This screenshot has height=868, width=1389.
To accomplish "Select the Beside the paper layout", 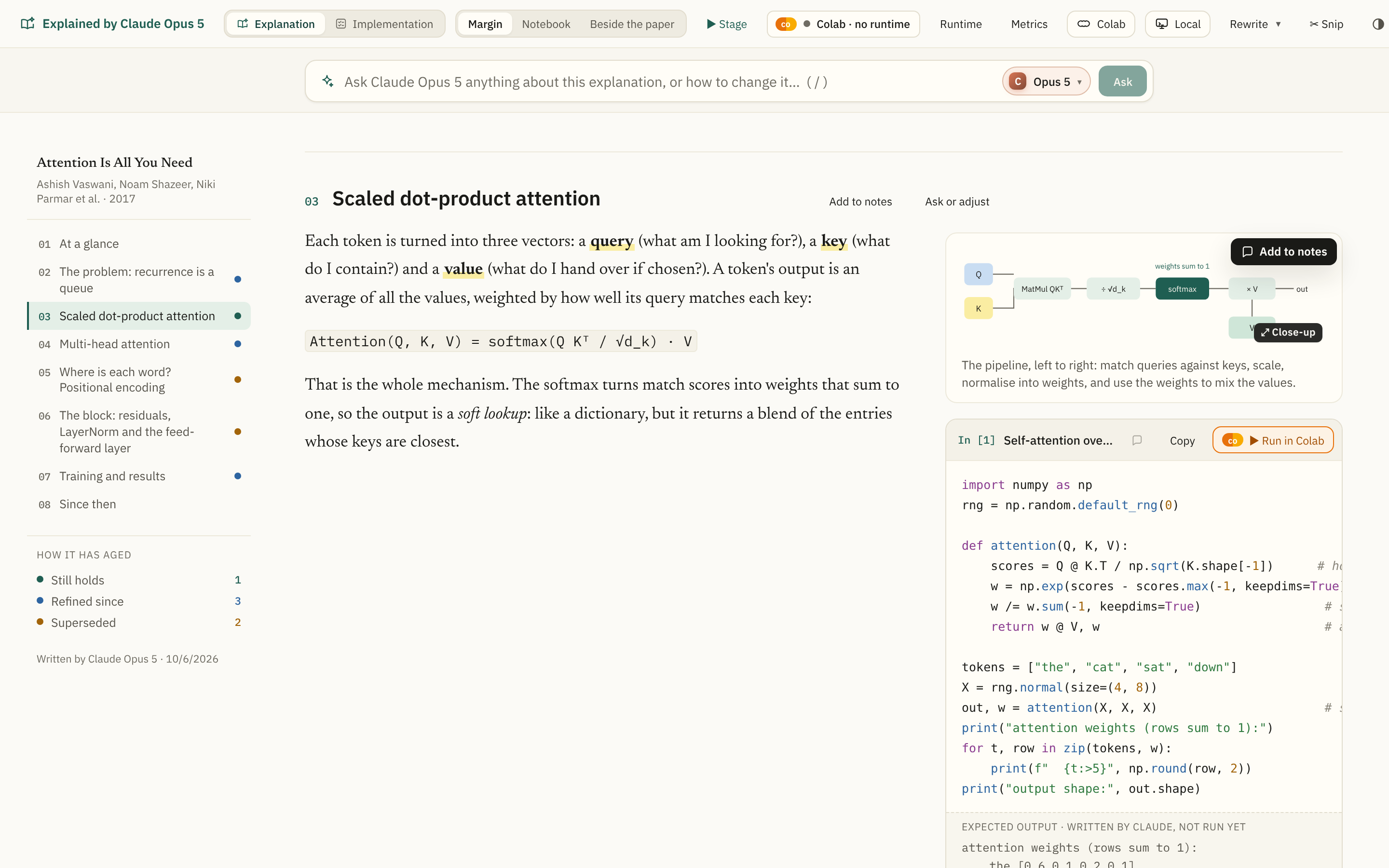I will (x=632, y=24).
